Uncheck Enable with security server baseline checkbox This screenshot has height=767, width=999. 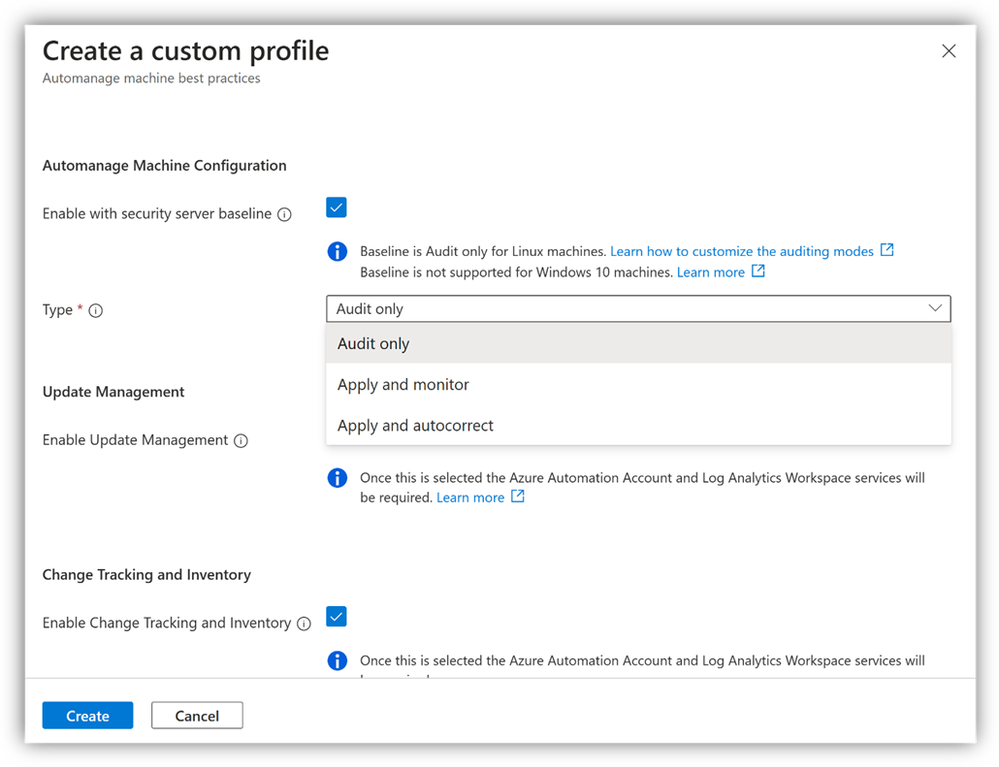tap(336, 208)
